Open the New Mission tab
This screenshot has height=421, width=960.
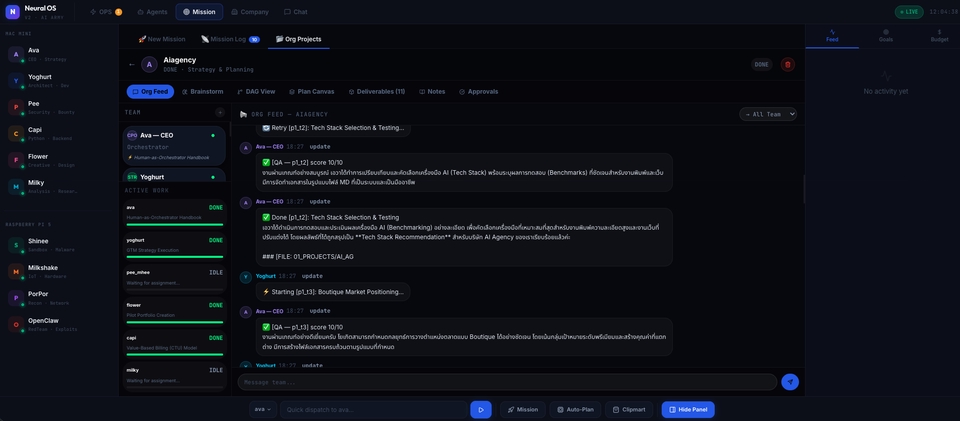(162, 39)
